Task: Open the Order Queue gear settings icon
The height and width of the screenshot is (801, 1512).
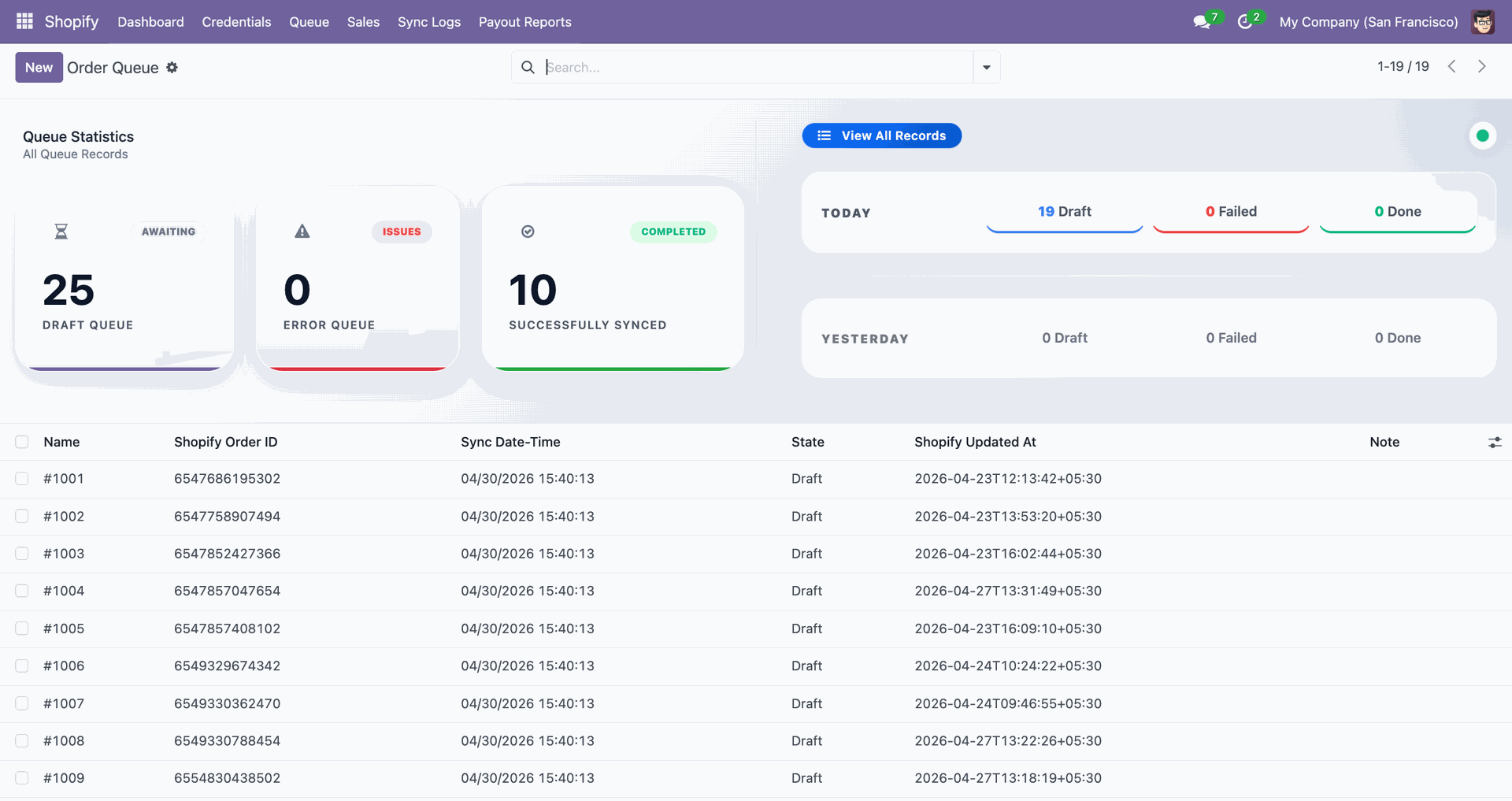Action: pos(172,68)
